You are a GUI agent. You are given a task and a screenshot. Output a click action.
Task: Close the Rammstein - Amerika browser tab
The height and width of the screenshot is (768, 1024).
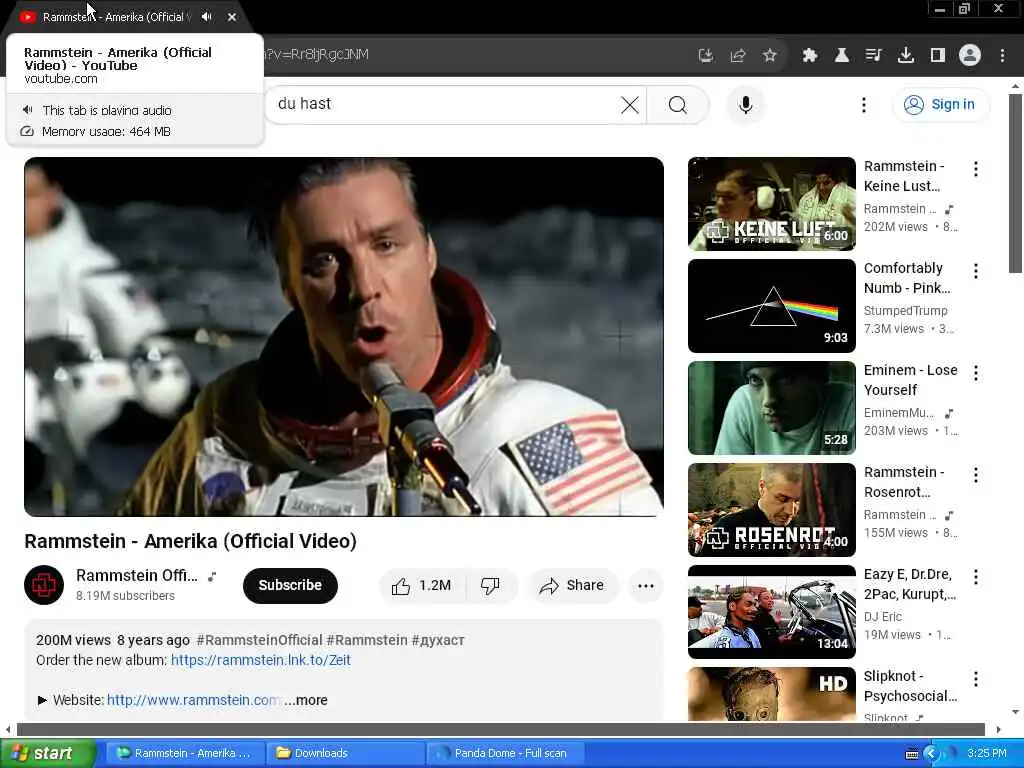coord(232,17)
